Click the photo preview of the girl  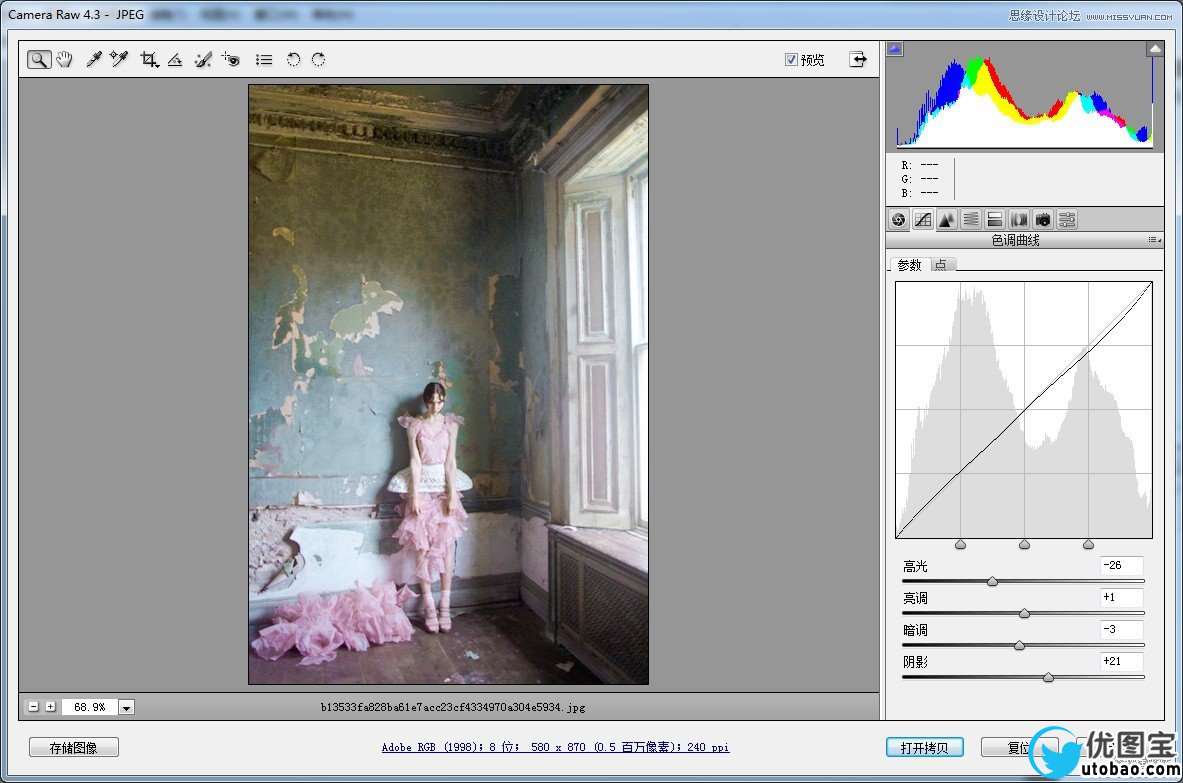448,384
